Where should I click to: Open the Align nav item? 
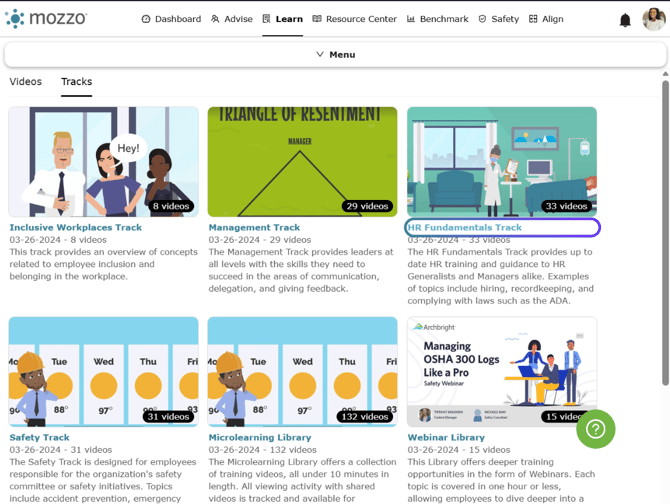(x=546, y=19)
